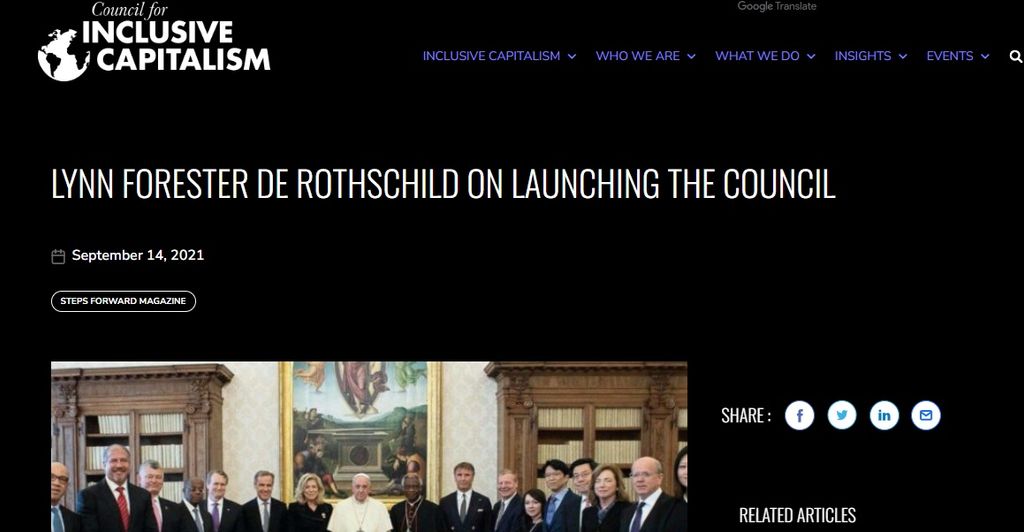
Task: Open the Inclusive Capitalism menu item
Action: 491,56
